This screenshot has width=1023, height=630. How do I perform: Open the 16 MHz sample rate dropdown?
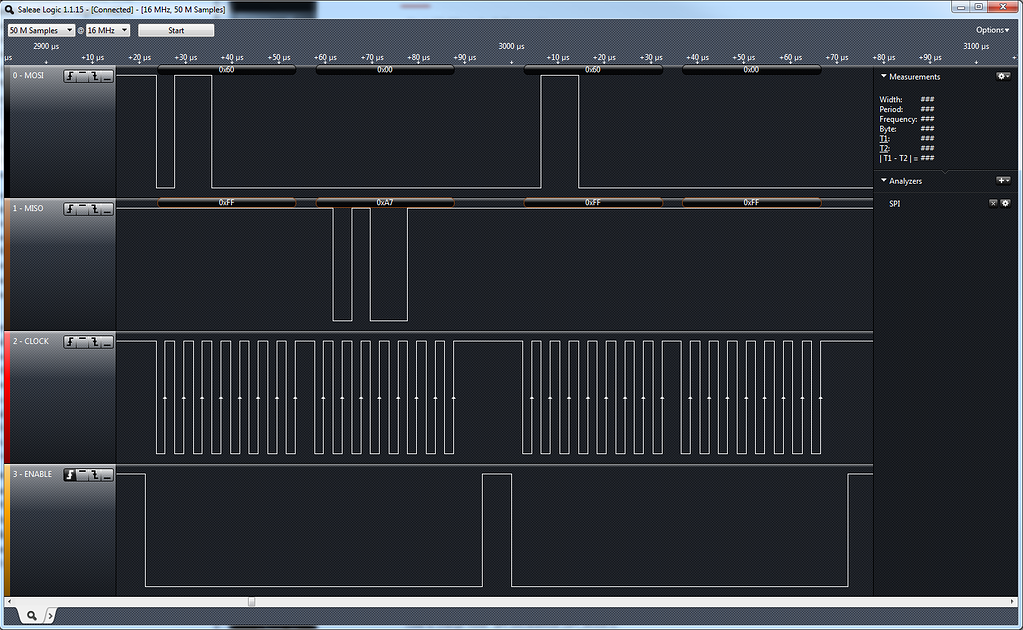pyautogui.click(x=108, y=30)
